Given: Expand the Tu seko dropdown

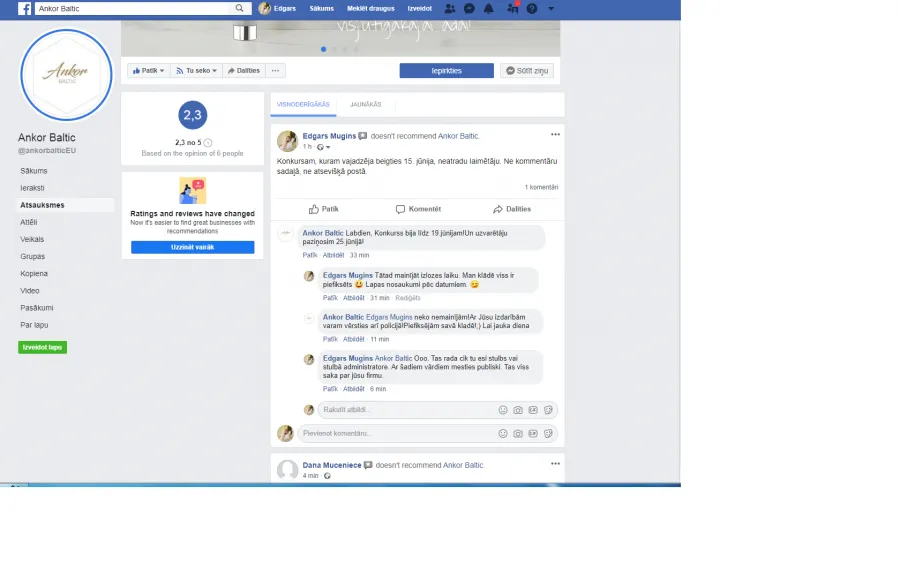Looking at the screenshot, I should click(x=196, y=71).
